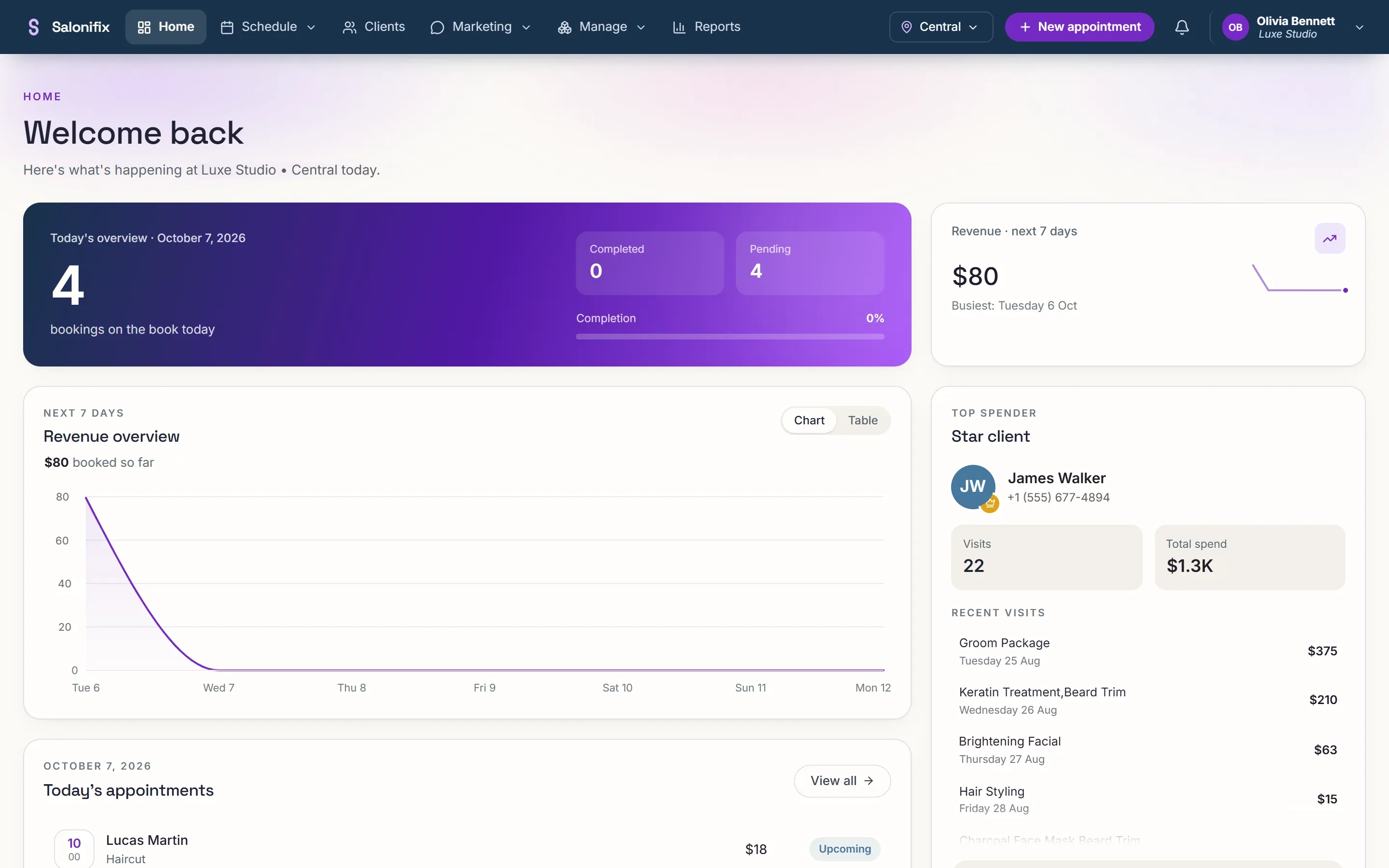
Task: Click the James Walker JW avatar
Action: [973, 486]
